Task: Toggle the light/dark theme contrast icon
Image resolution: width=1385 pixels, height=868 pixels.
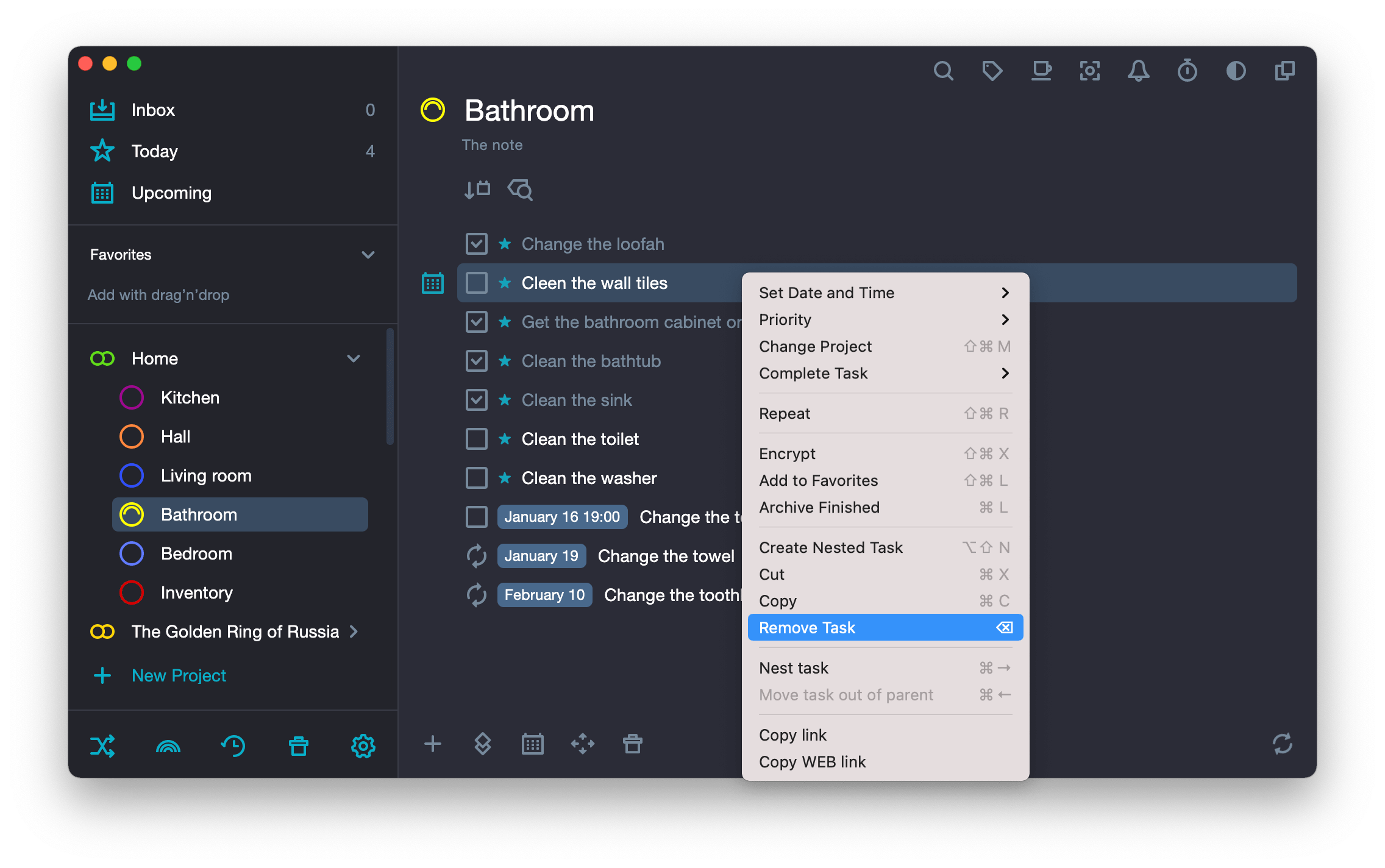Action: click(x=1236, y=71)
